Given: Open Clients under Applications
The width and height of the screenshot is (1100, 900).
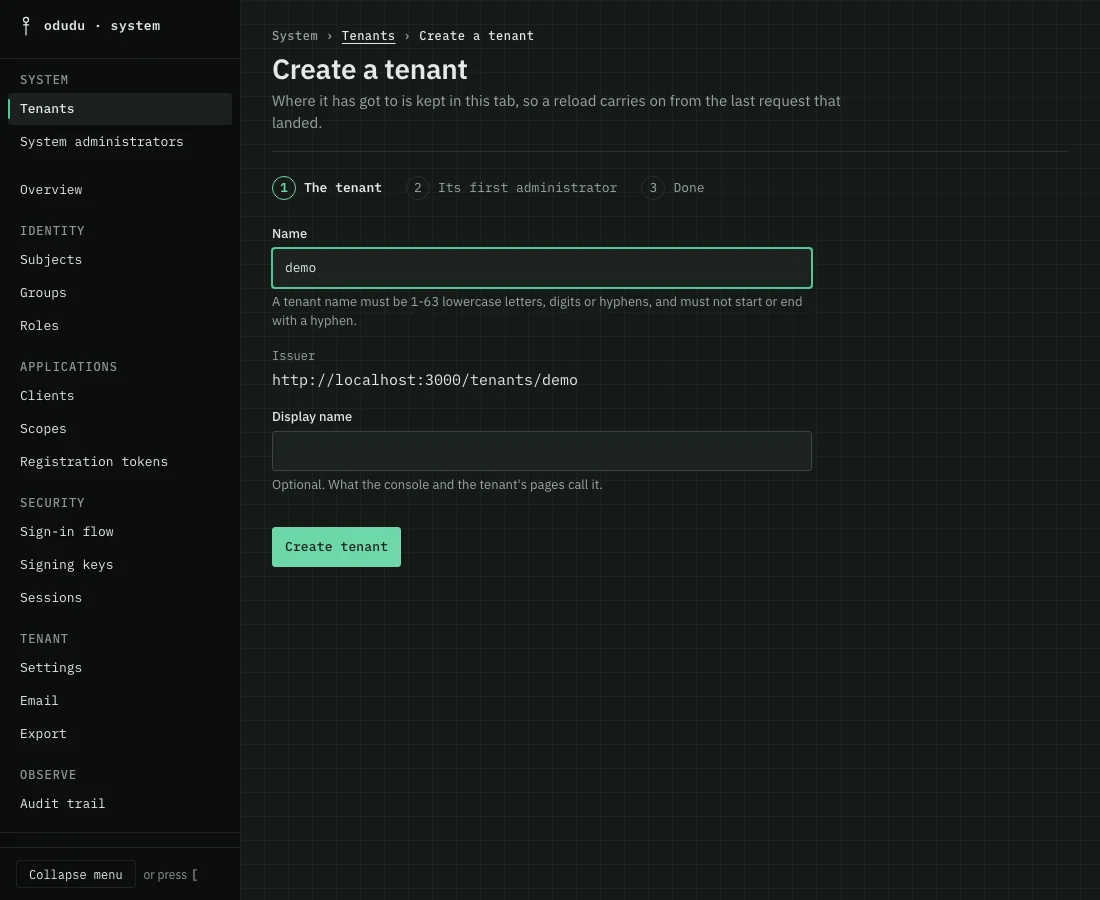Looking at the screenshot, I should coord(120,396).
